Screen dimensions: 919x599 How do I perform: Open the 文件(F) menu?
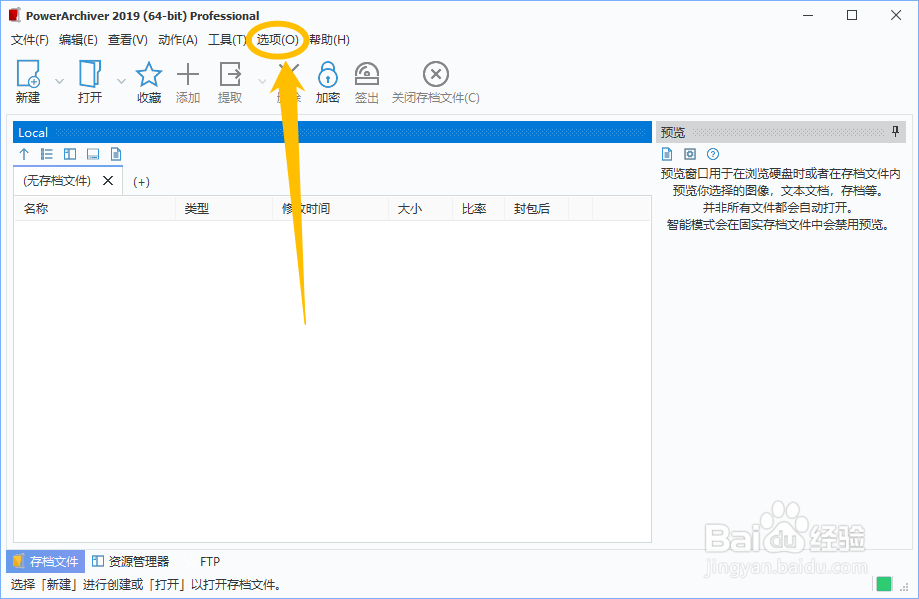30,40
